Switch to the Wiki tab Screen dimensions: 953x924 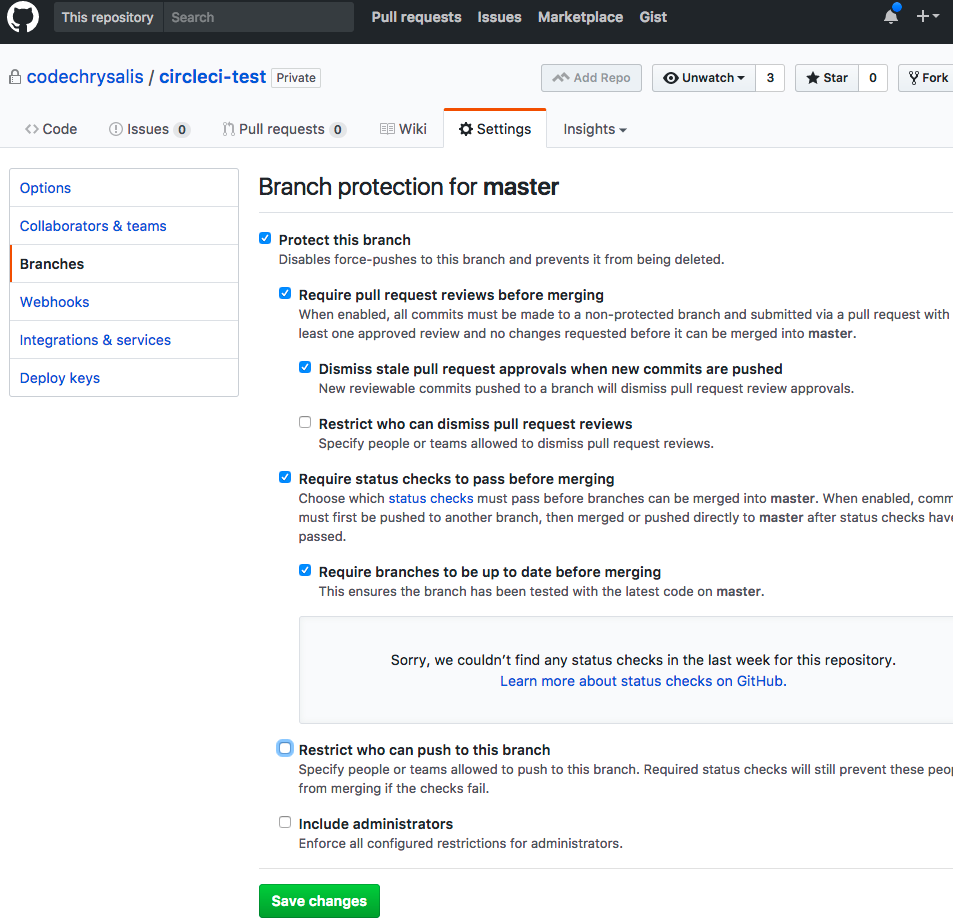(x=403, y=128)
